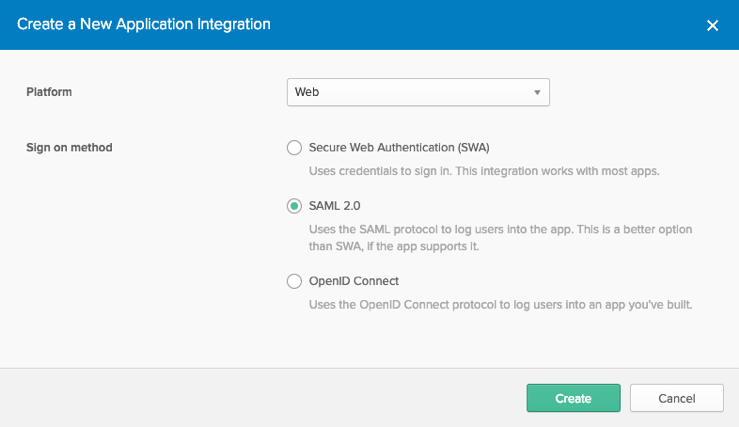Close the Create Application Integration dialog
This screenshot has height=427, width=739.
[712, 25]
